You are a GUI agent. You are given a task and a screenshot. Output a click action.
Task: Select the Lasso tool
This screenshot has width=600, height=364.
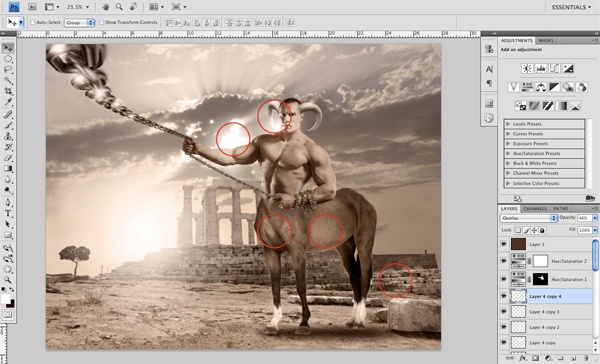pos(8,70)
